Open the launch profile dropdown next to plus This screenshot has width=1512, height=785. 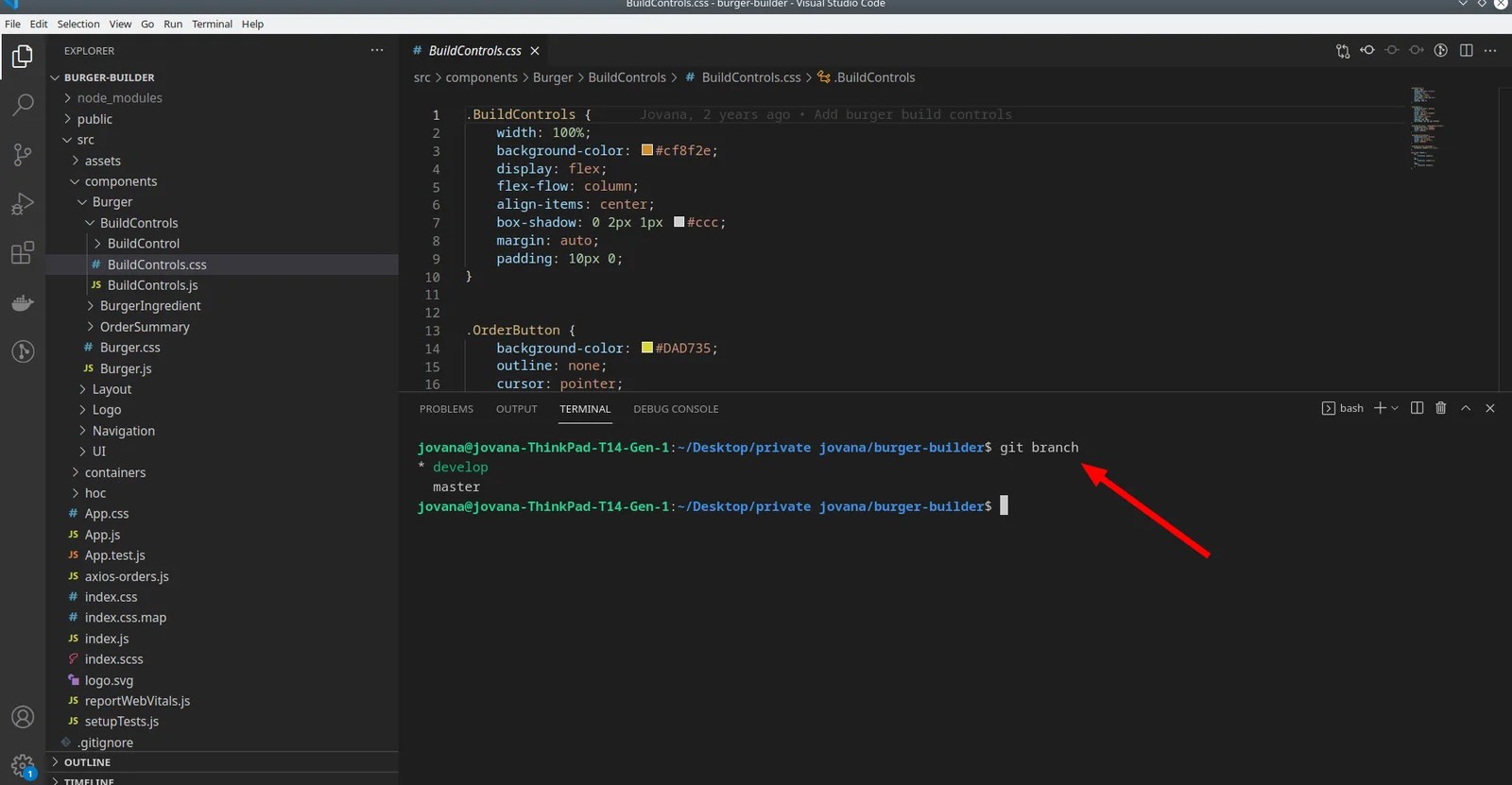[x=1395, y=408]
